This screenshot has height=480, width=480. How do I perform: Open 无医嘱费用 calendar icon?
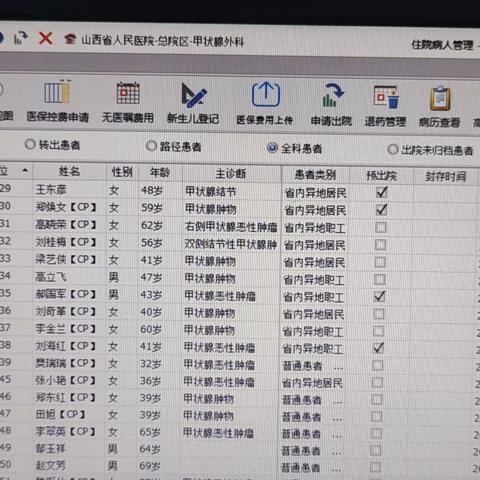[x=128, y=93]
